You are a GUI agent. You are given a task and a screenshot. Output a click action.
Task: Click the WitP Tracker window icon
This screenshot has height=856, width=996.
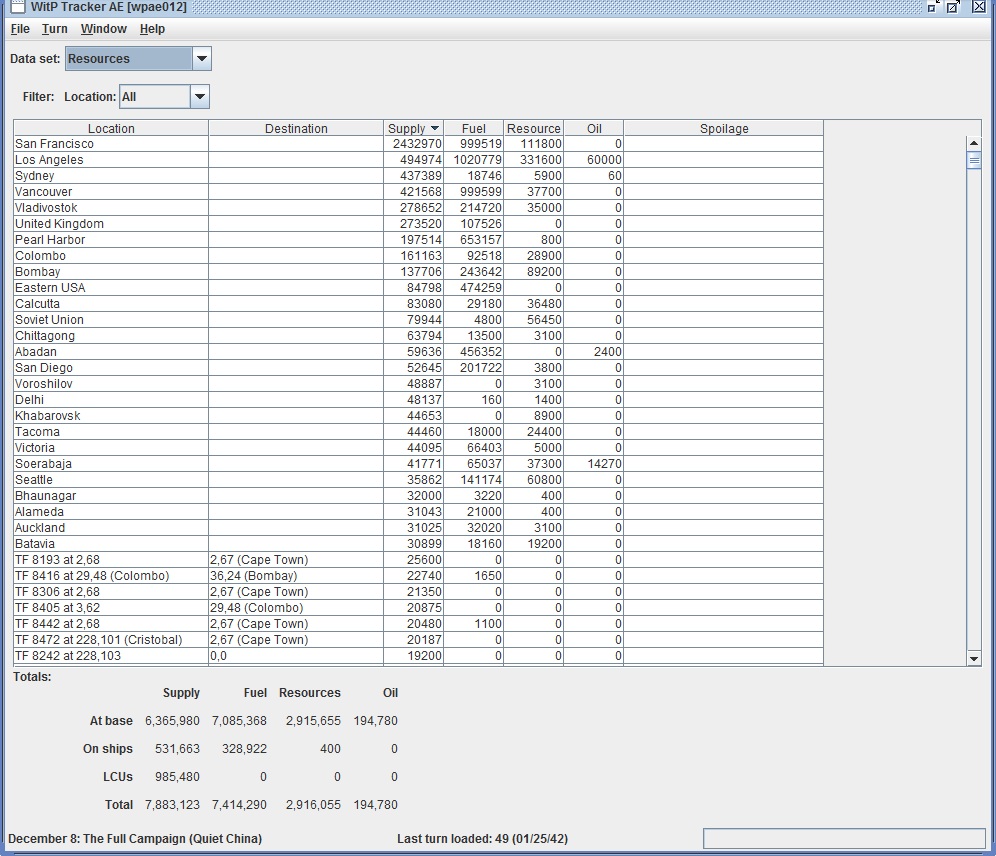tap(17, 7)
